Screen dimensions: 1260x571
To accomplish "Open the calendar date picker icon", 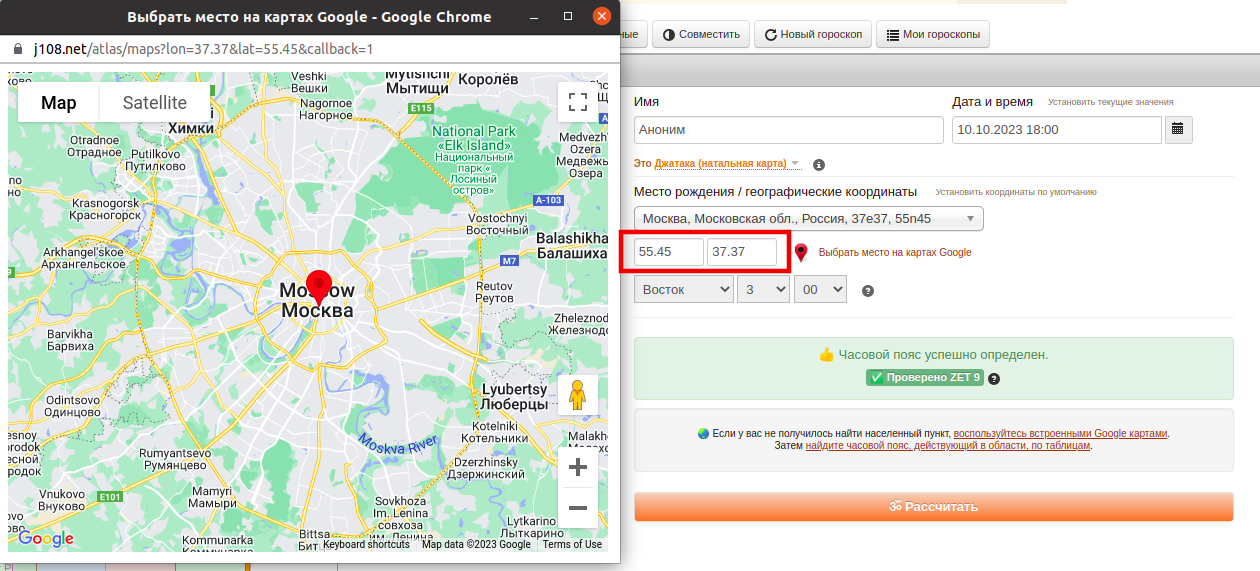I will pos(1178,129).
